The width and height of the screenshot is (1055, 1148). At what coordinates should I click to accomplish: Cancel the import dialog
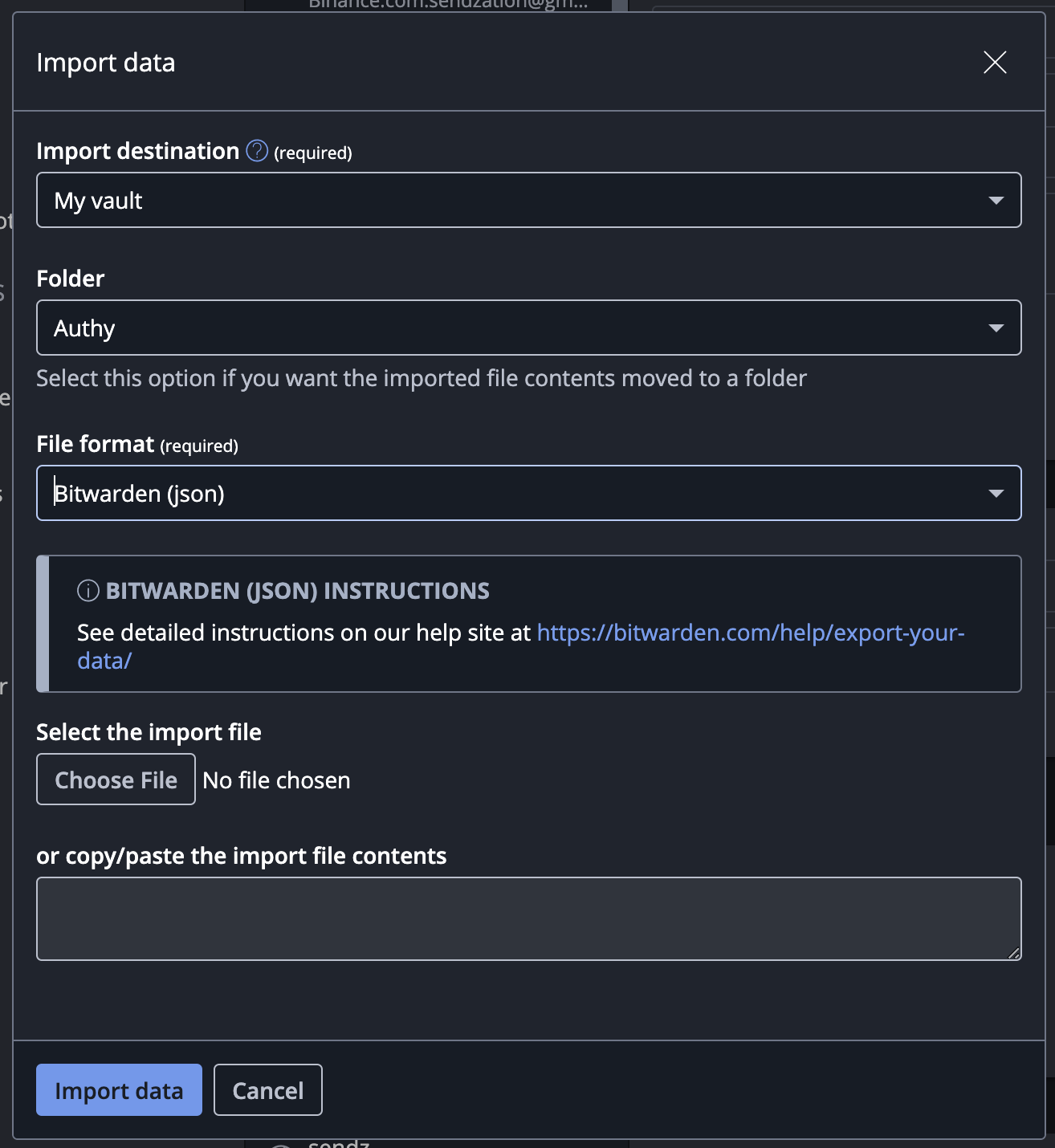pos(267,1090)
